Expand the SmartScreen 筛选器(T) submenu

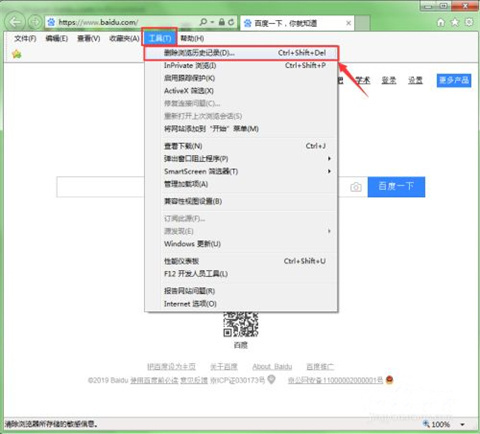[x=241, y=171]
